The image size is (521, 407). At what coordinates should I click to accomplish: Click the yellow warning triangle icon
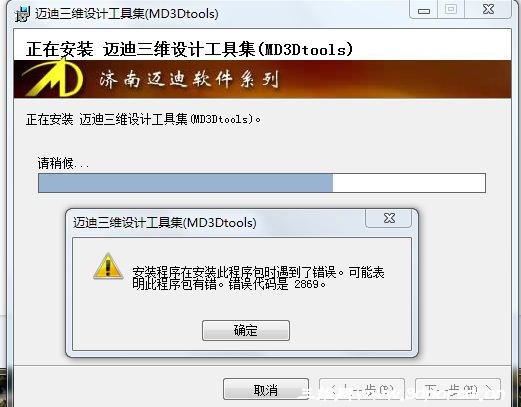pos(108,267)
